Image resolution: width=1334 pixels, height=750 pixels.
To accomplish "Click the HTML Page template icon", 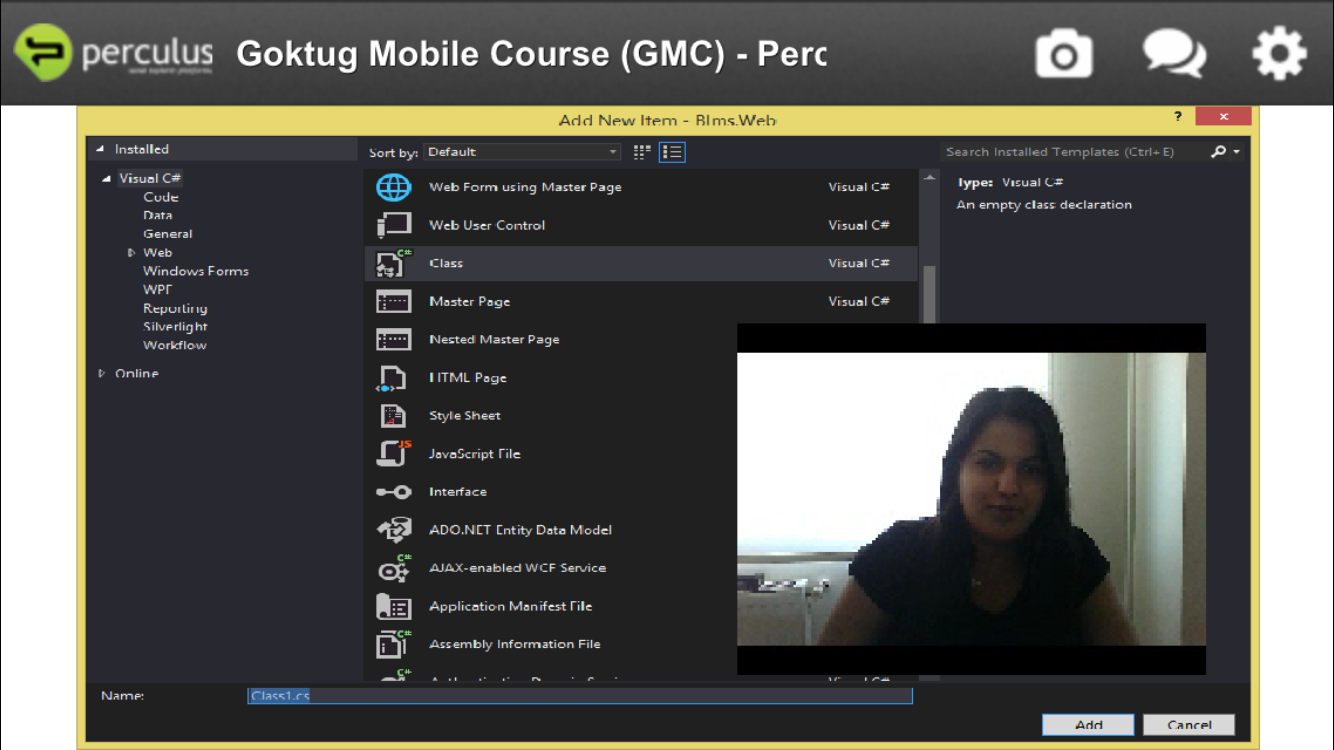I will (x=392, y=378).
